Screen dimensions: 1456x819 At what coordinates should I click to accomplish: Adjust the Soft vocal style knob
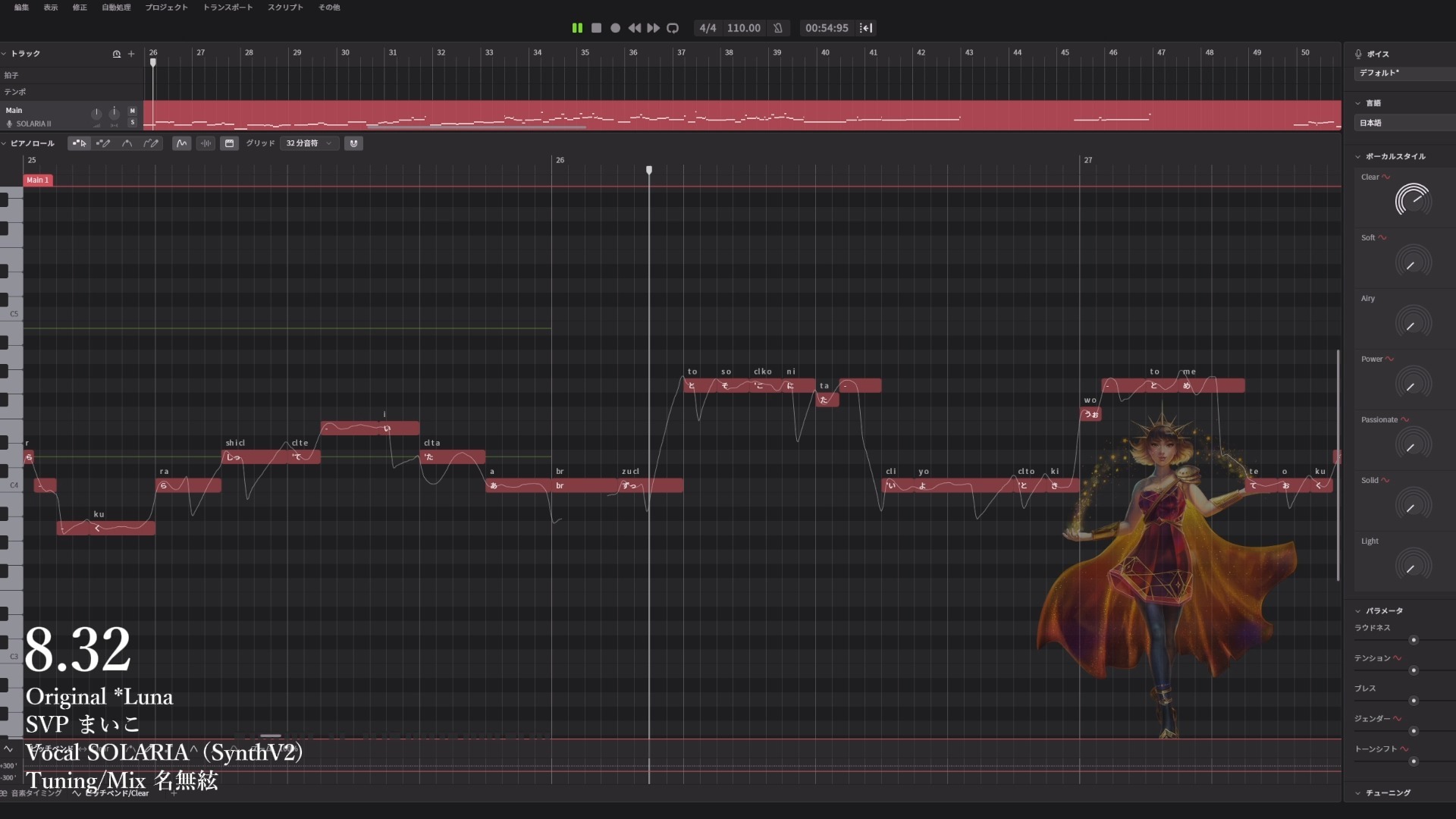click(1413, 262)
